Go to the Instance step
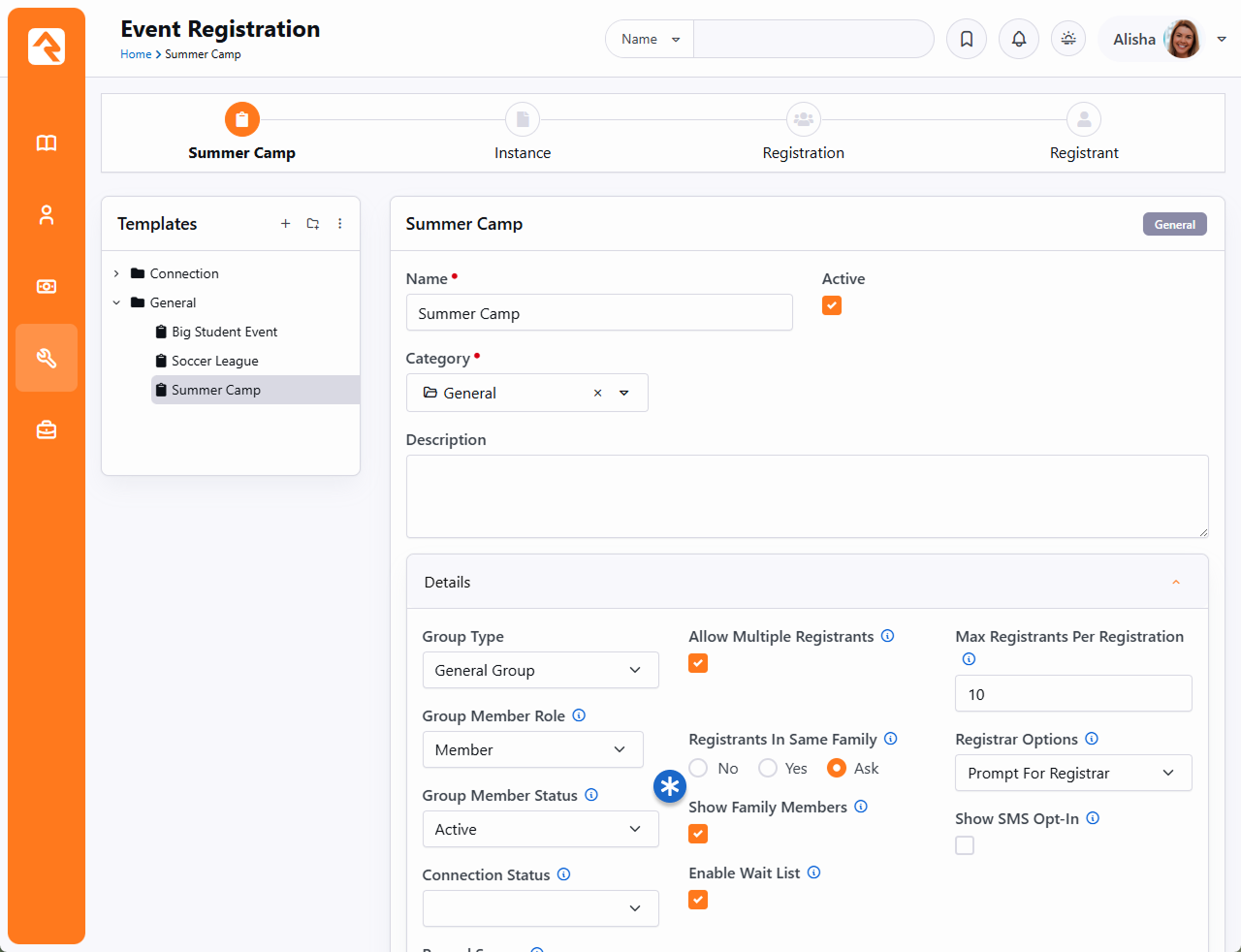 (523, 120)
